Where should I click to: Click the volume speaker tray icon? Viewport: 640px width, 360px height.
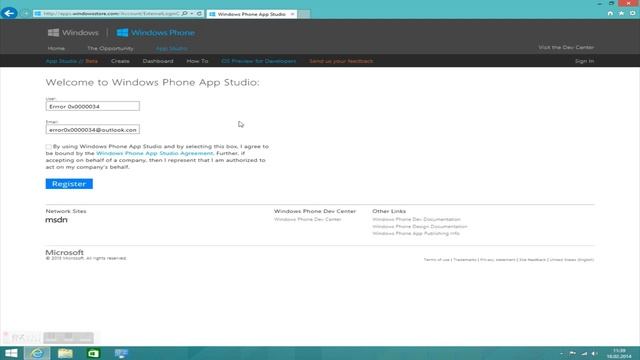click(595, 353)
